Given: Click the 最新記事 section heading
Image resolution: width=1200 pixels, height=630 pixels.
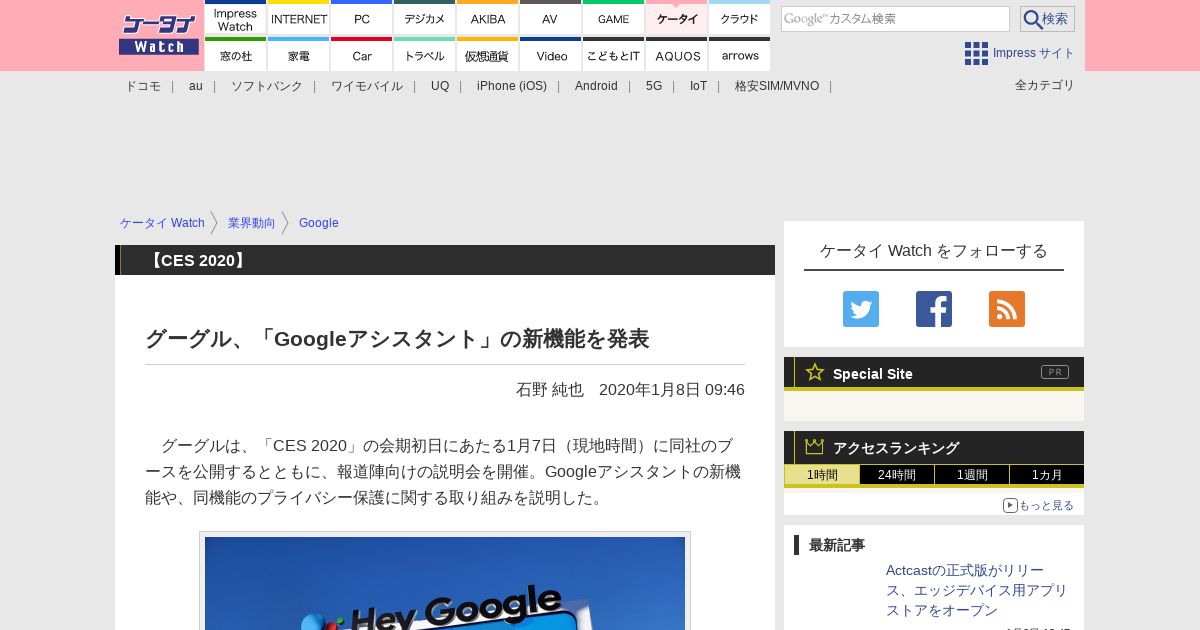Looking at the screenshot, I should 837,545.
